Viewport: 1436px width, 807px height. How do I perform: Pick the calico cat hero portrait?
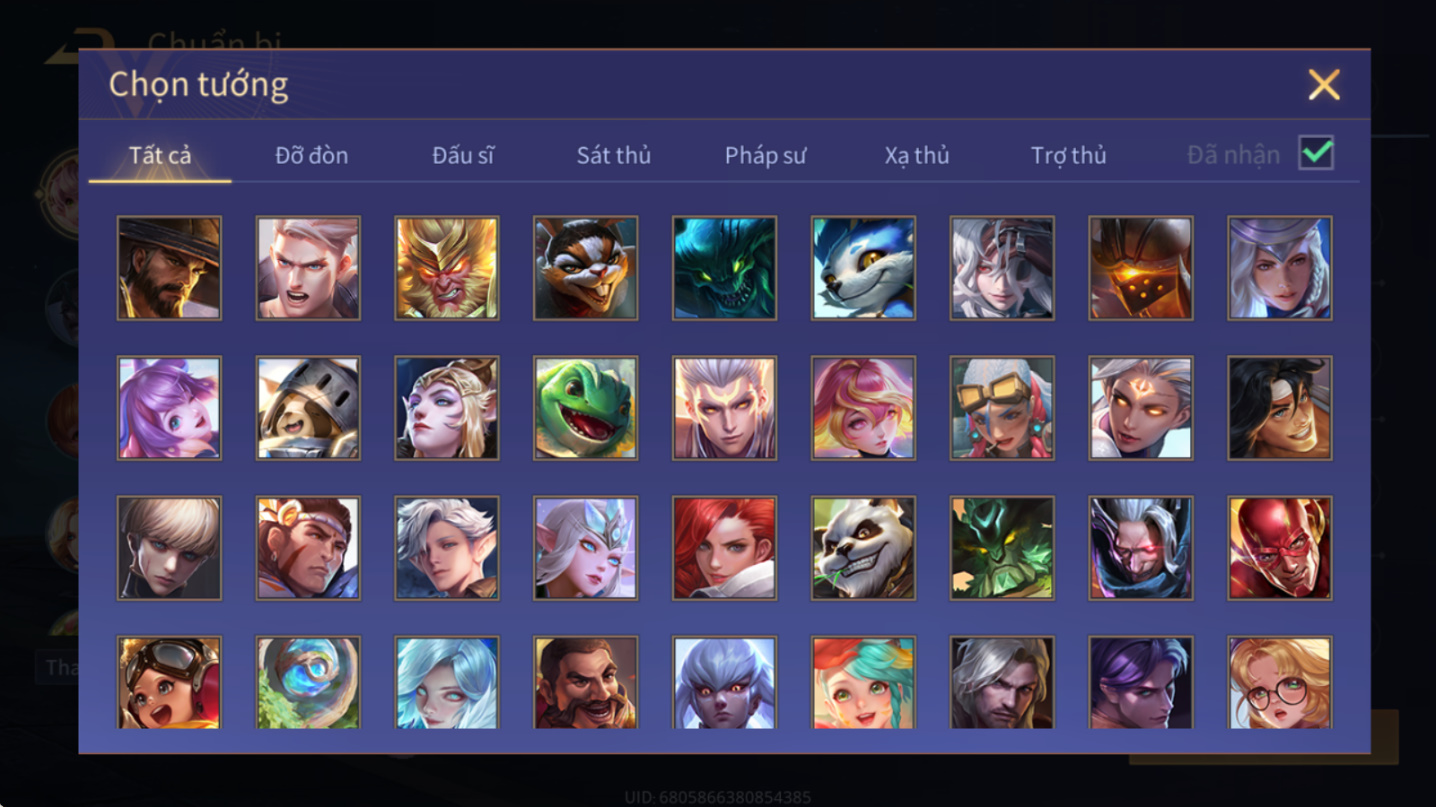point(585,268)
